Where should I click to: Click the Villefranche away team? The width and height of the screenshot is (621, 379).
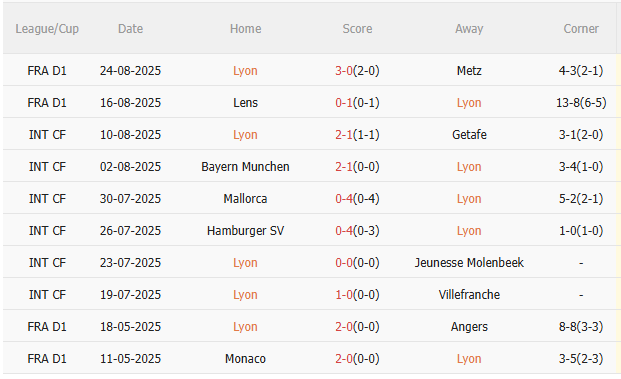pyautogui.click(x=469, y=295)
